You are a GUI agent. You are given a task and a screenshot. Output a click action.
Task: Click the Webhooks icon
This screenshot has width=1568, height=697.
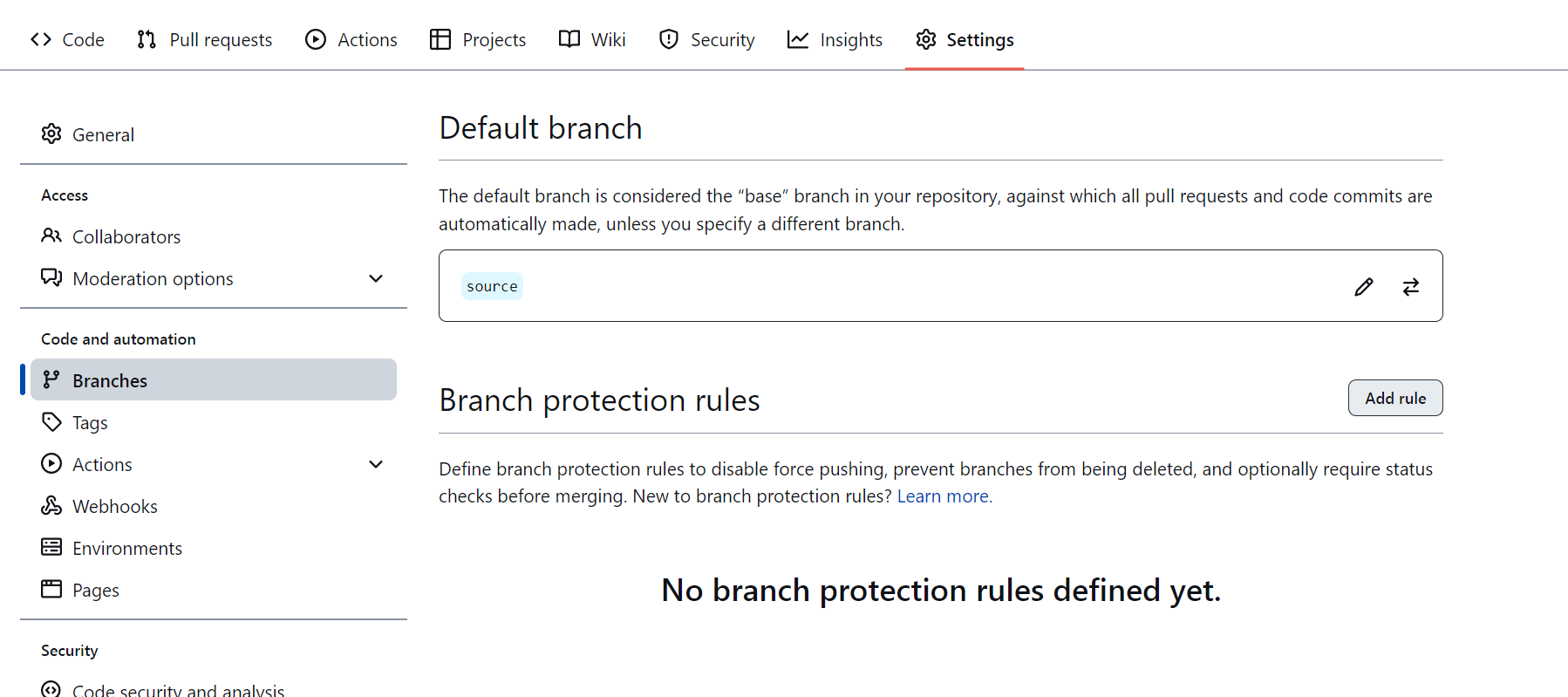(x=51, y=505)
